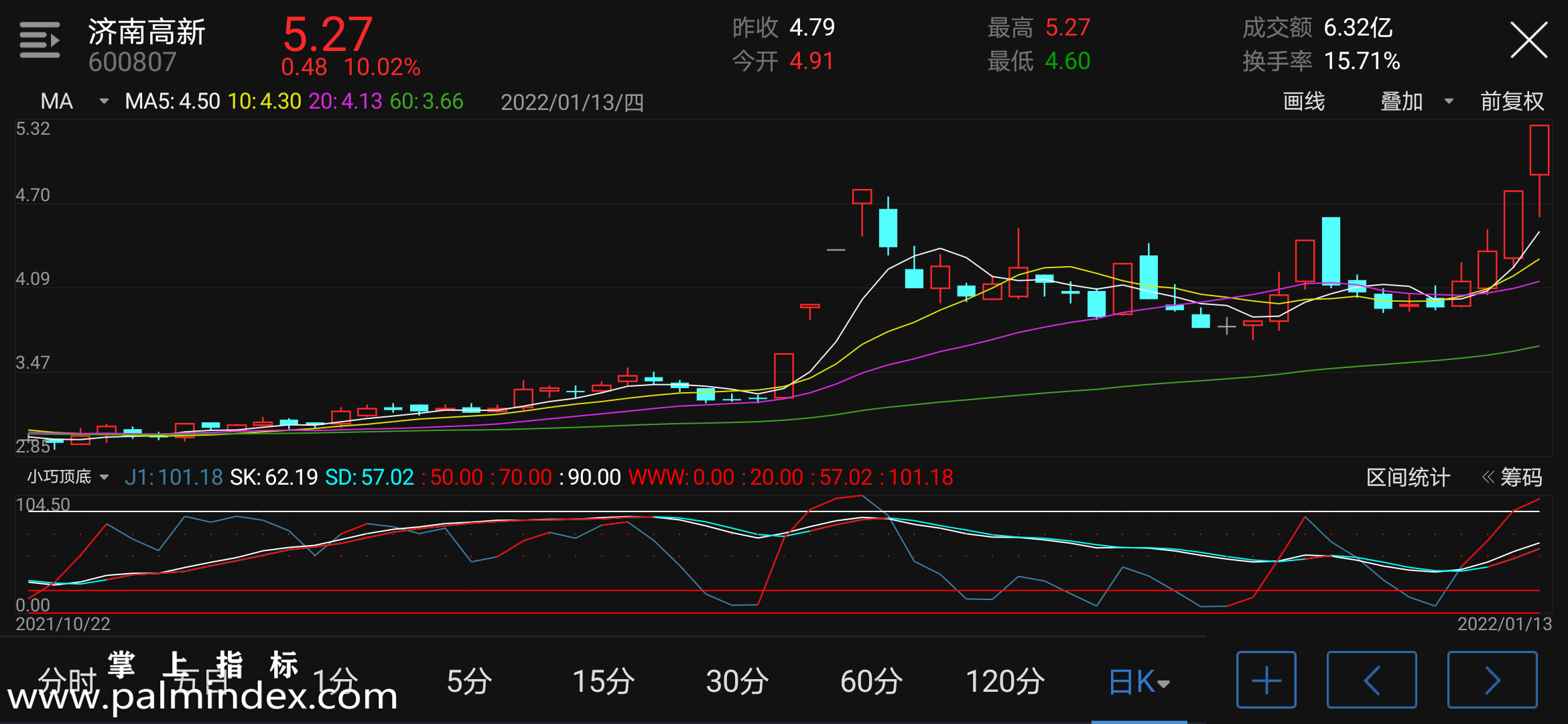Switch to the 30分 timeframe tab
The height and width of the screenshot is (724, 1568).
[737, 681]
